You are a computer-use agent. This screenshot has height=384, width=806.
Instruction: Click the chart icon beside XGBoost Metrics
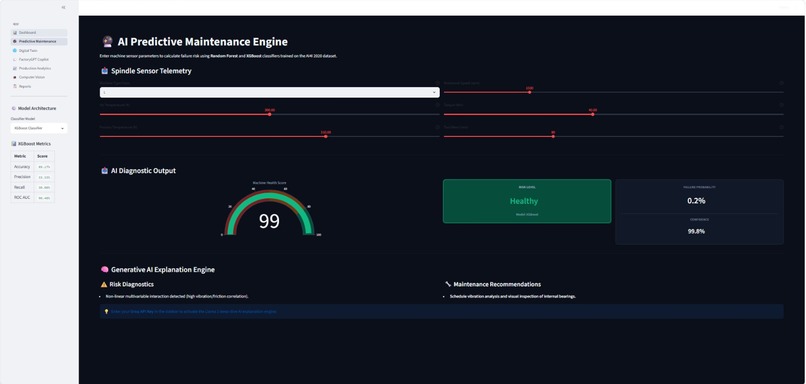tap(14, 144)
